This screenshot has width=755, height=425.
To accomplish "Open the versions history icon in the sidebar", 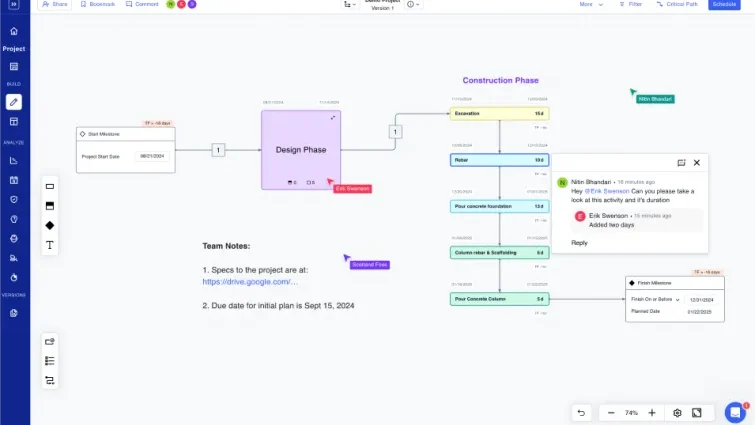I will click(x=13, y=313).
